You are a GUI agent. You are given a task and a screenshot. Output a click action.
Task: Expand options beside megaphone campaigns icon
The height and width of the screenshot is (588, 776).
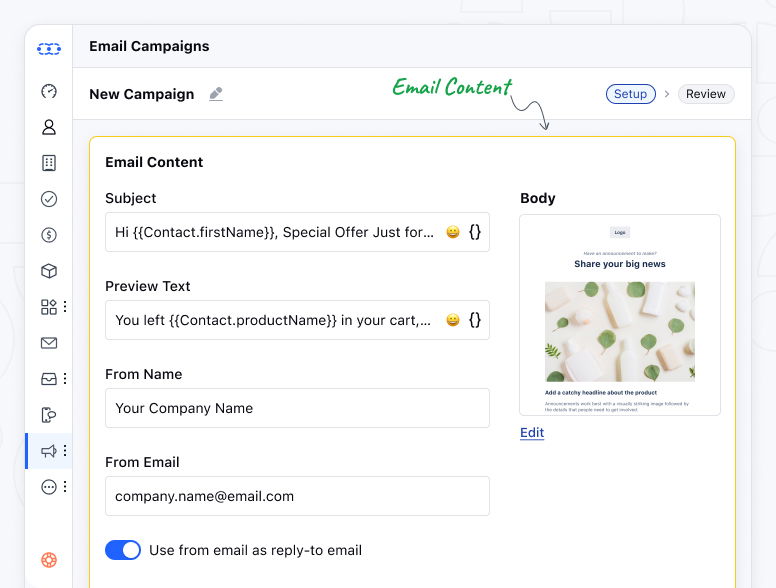65,451
